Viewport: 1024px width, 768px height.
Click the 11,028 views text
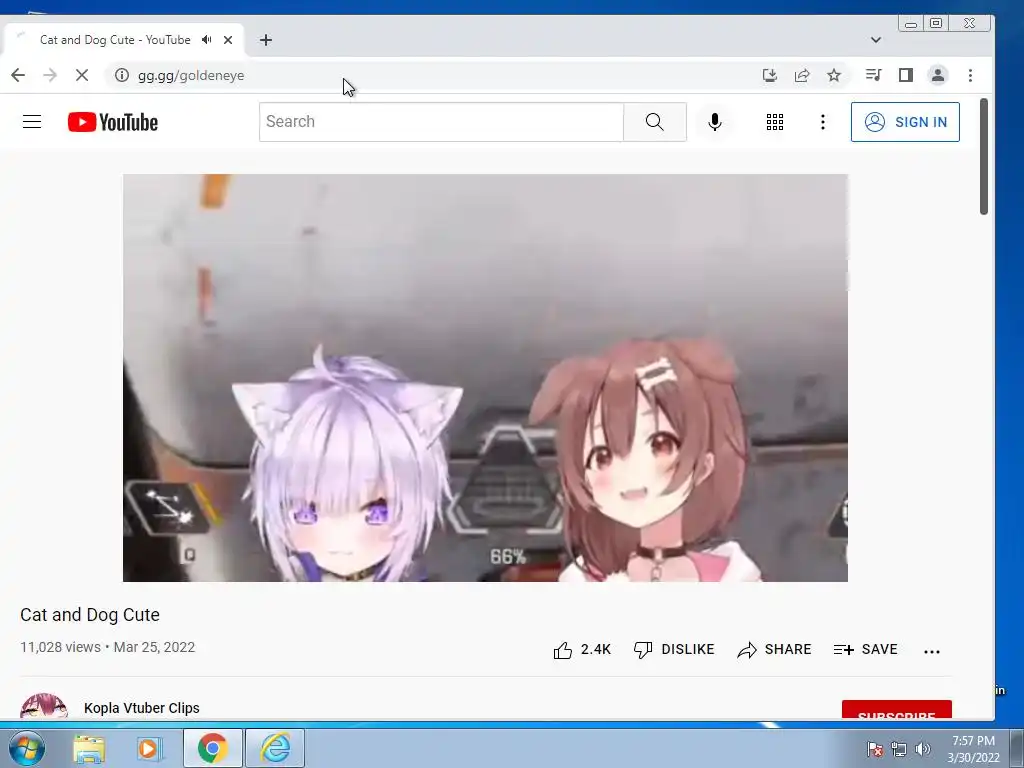(x=61, y=647)
